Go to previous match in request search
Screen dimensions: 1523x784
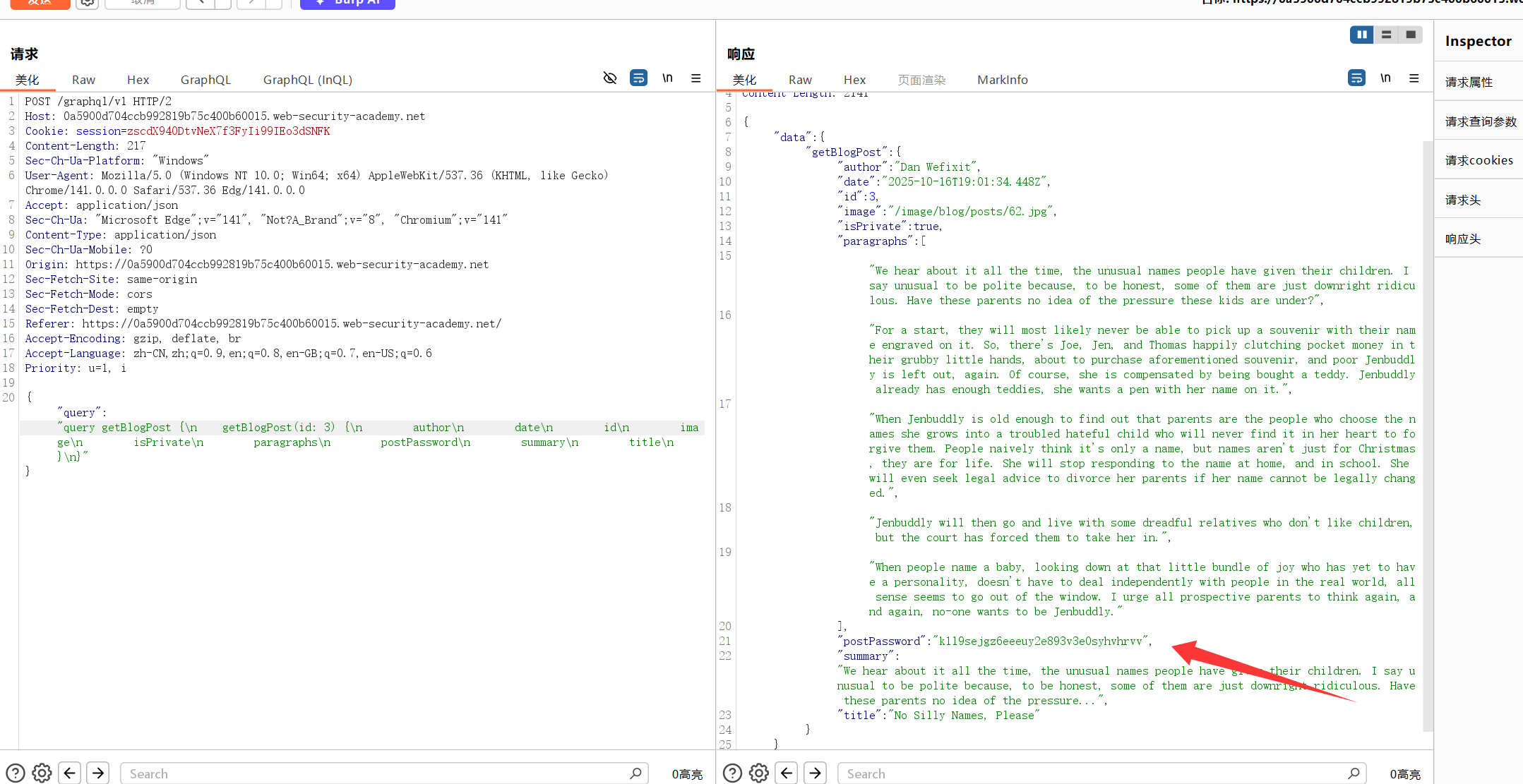pyautogui.click(x=69, y=773)
